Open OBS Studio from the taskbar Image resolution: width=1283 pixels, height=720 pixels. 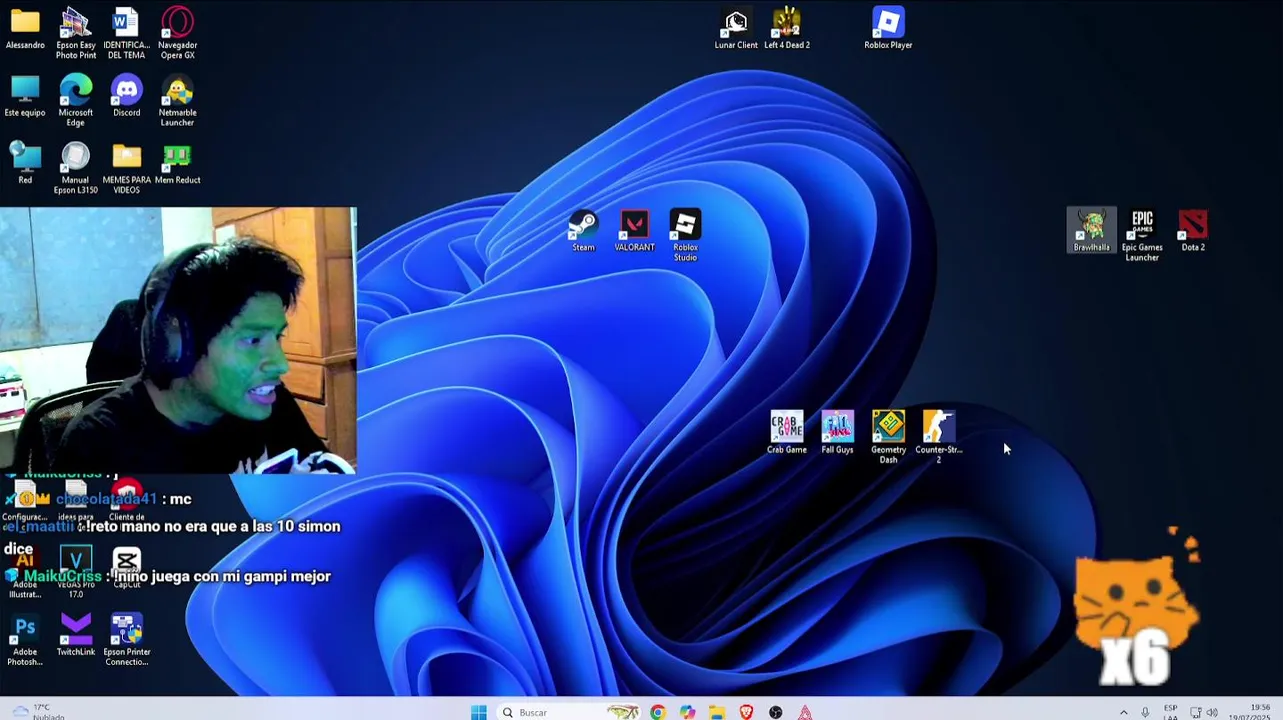pyautogui.click(x=776, y=712)
